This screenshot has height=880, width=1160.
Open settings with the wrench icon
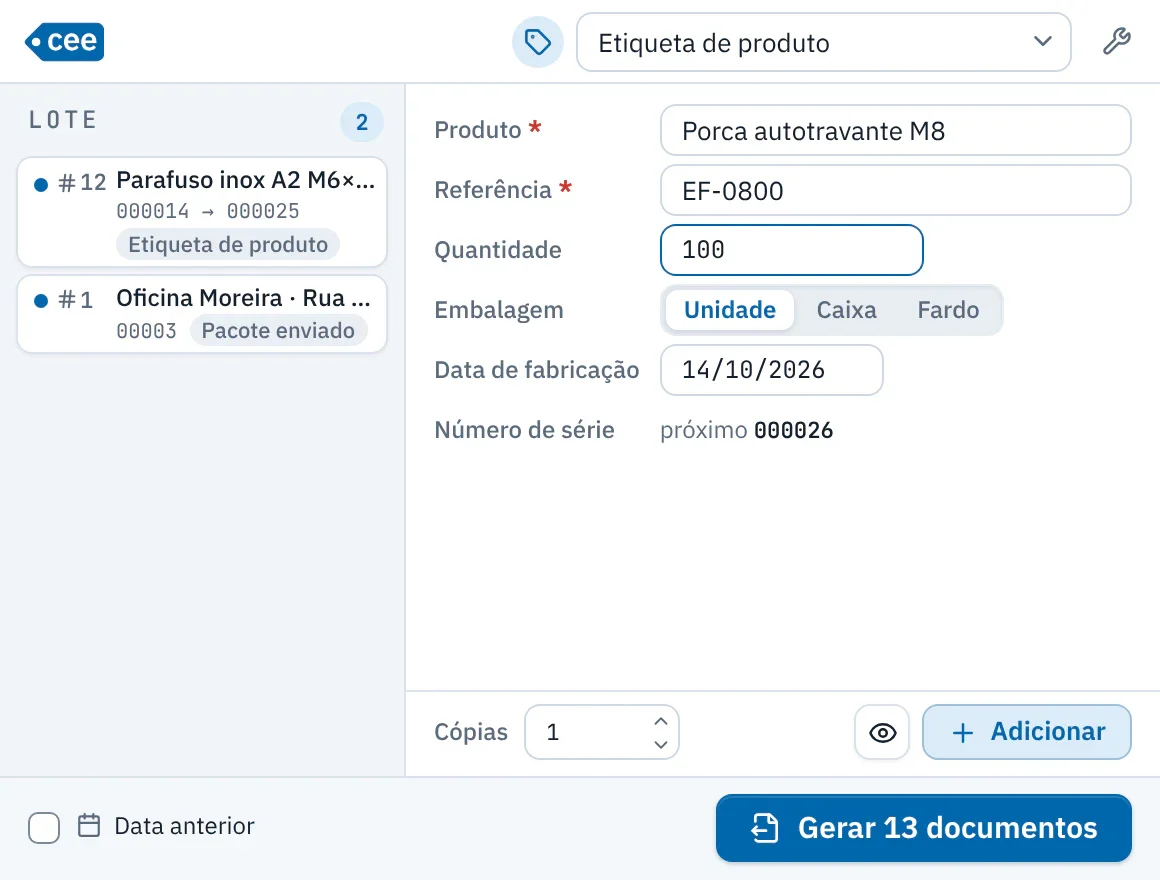[1116, 41]
